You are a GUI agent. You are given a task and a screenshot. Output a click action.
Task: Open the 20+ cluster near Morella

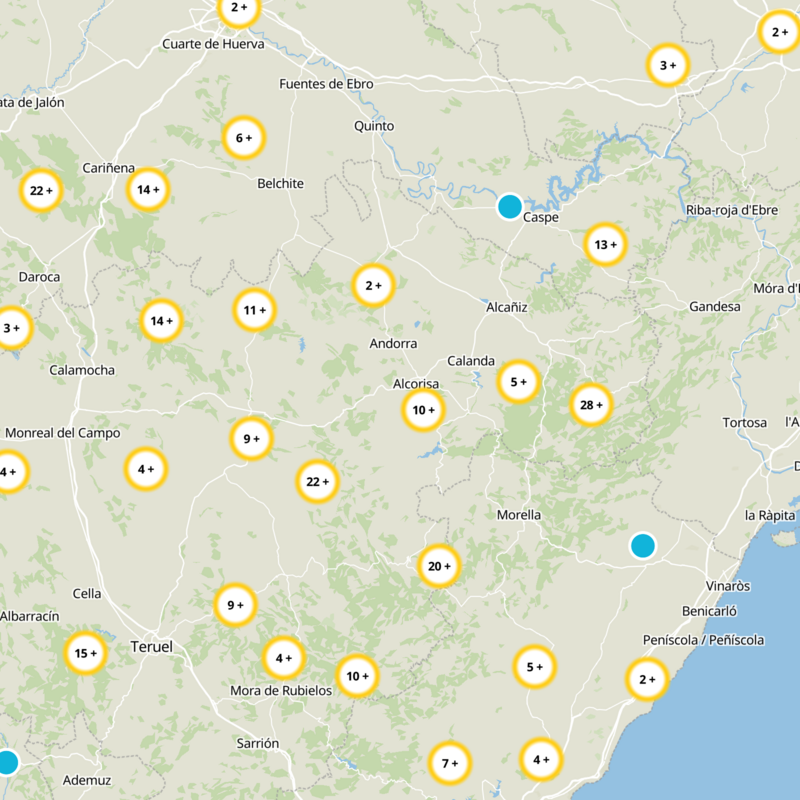(439, 566)
